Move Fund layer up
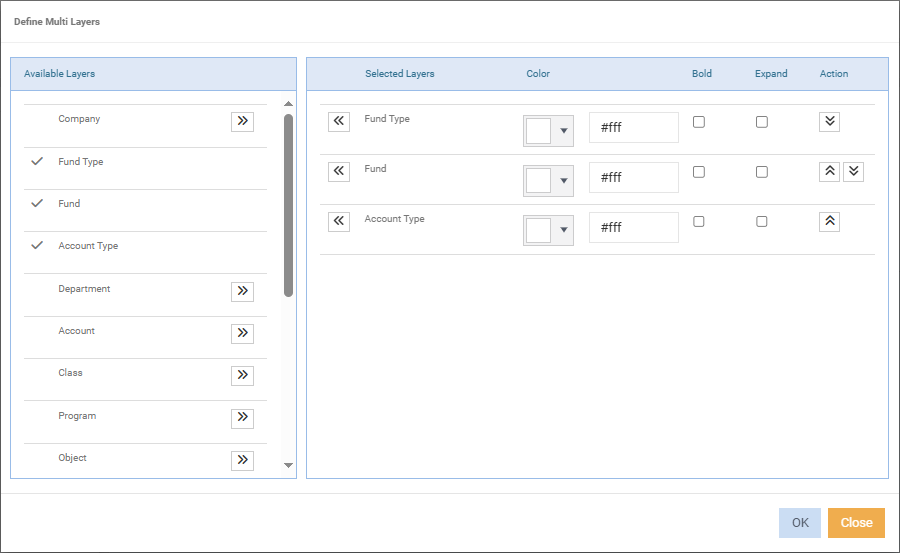This screenshot has width=900, height=554. click(829, 171)
